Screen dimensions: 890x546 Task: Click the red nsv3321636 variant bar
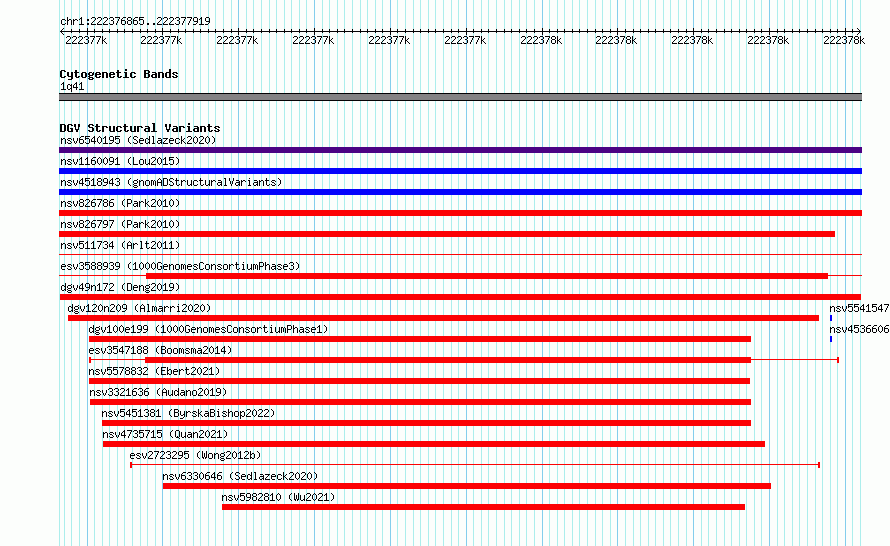tap(420, 402)
